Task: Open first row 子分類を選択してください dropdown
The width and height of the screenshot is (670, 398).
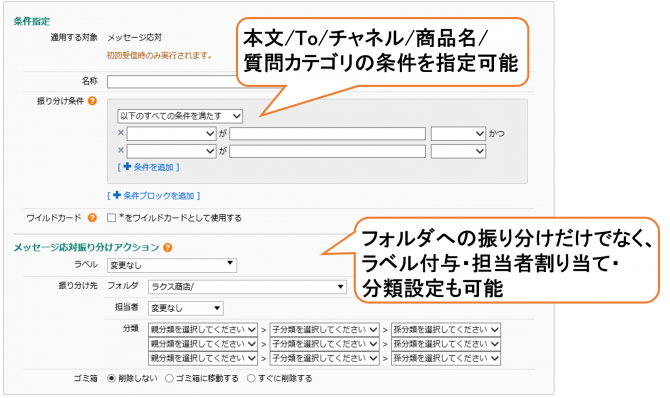Action: pyautogui.click(x=325, y=330)
